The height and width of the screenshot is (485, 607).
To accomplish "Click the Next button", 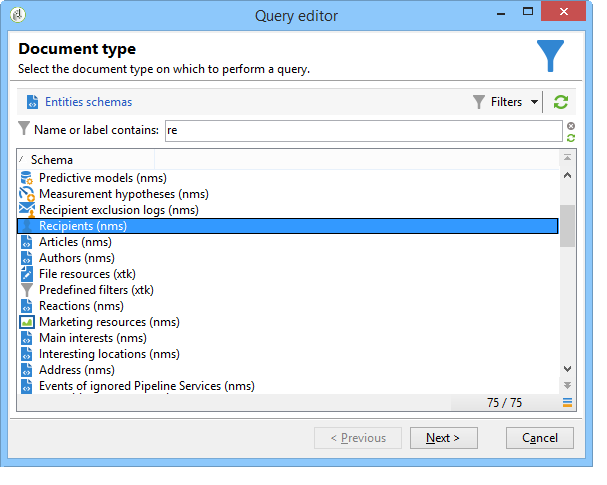I will point(444,438).
